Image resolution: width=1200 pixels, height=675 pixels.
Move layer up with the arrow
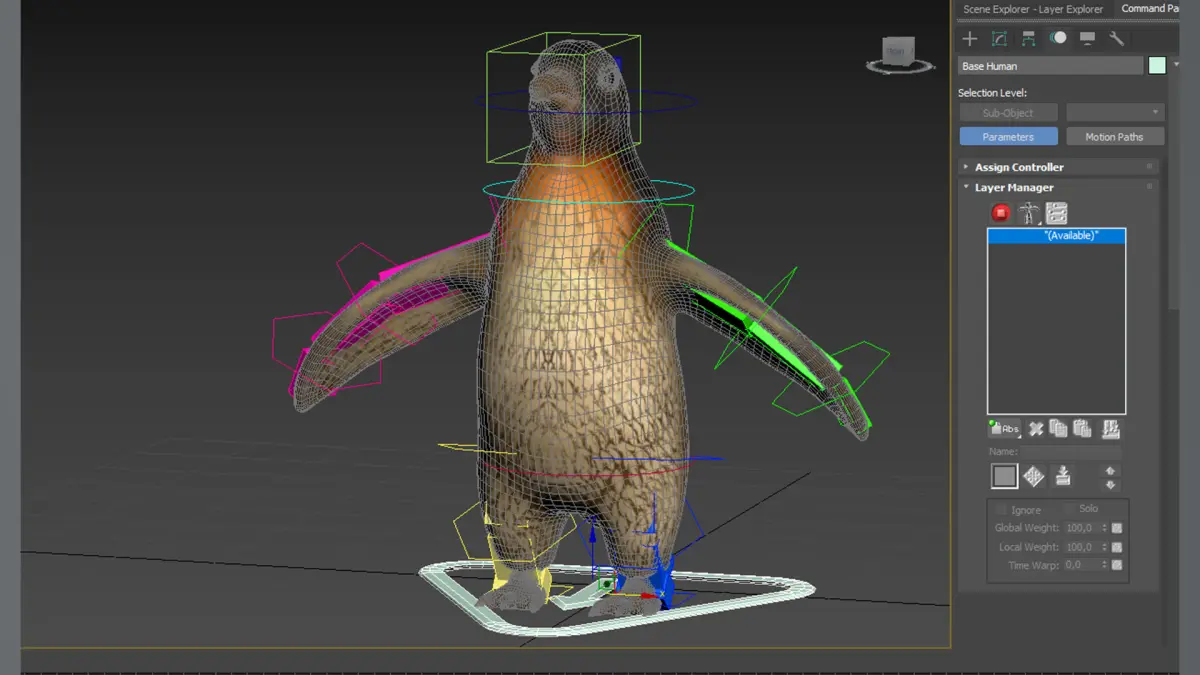[x=1111, y=470]
